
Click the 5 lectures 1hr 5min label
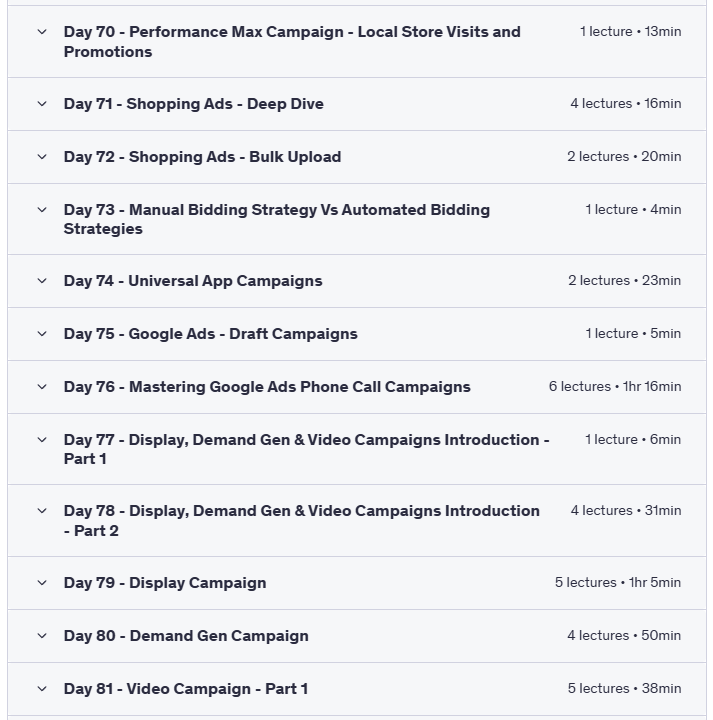618,583
